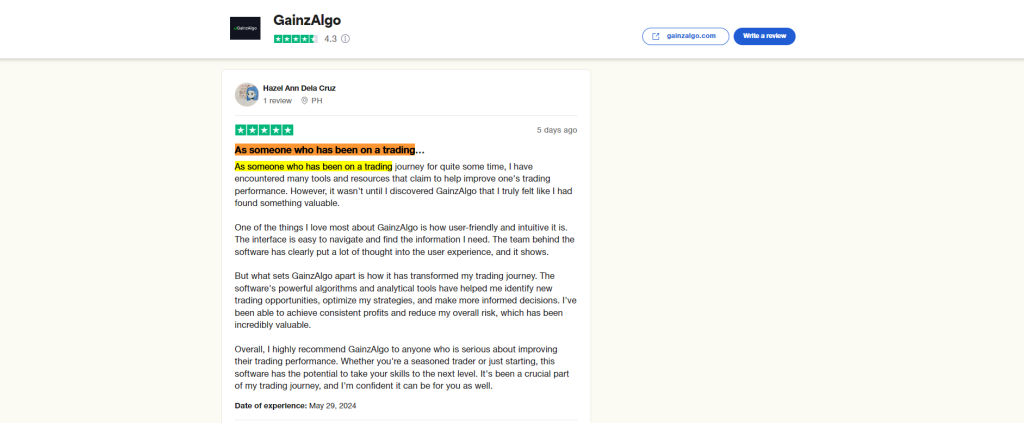Image resolution: width=1024 pixels, height=423 pixels.
Task: Click the GainzAlgo company logo thumbnail
Action: point(245,28)
